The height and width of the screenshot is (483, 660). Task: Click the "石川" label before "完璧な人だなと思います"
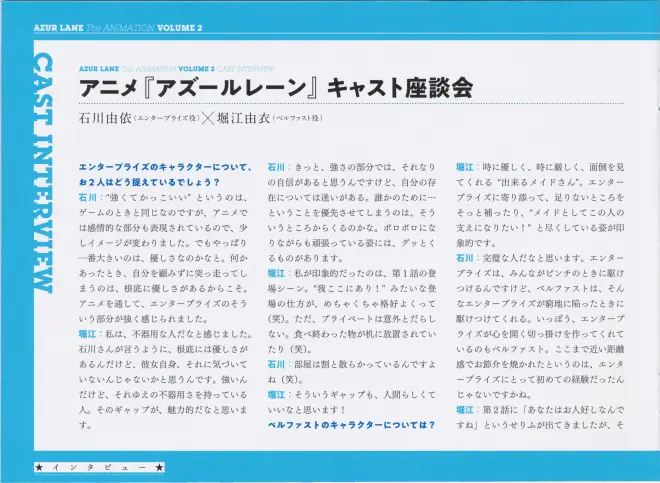click(x=465, y=258)
